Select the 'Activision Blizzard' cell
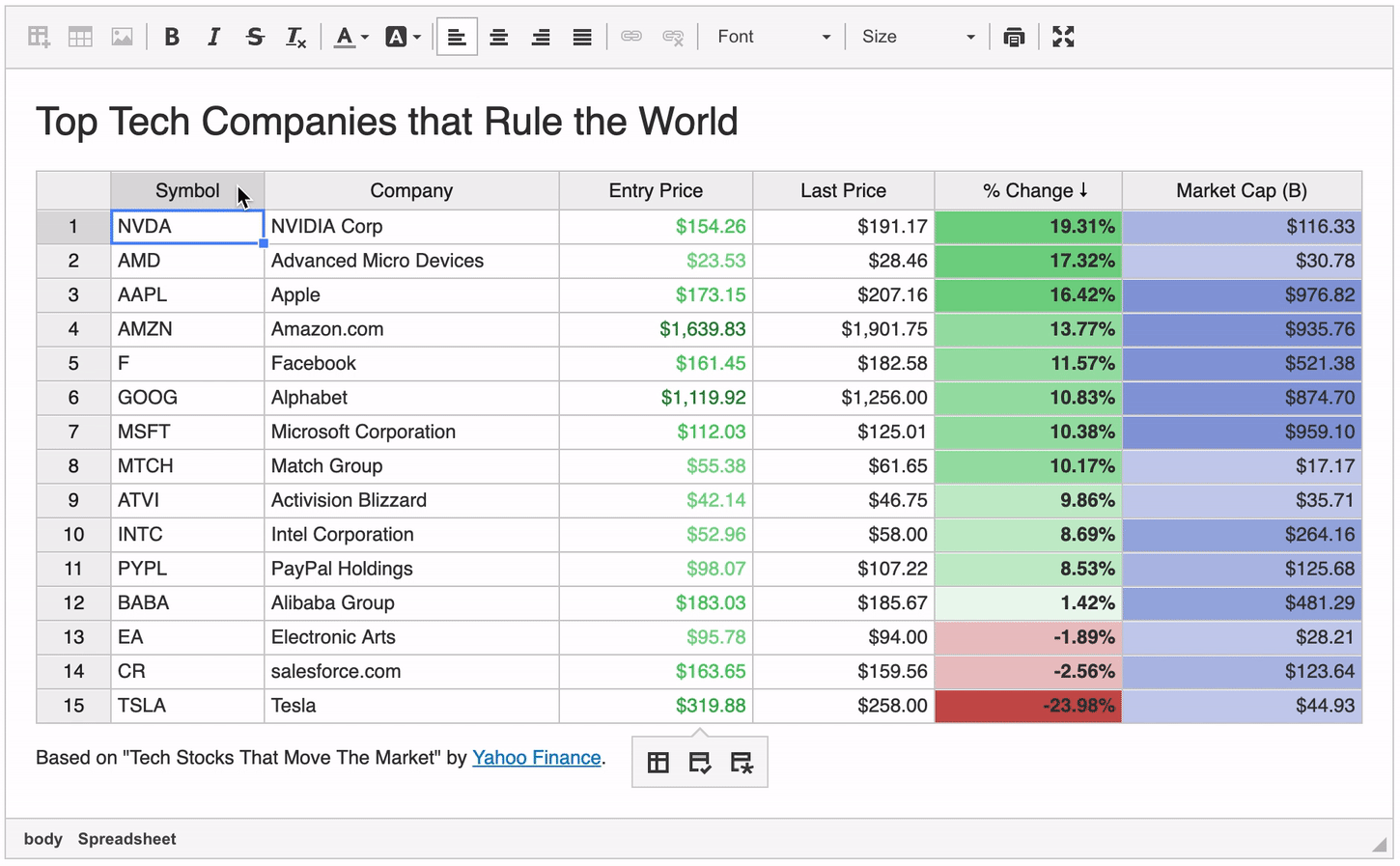 [411, 501]
